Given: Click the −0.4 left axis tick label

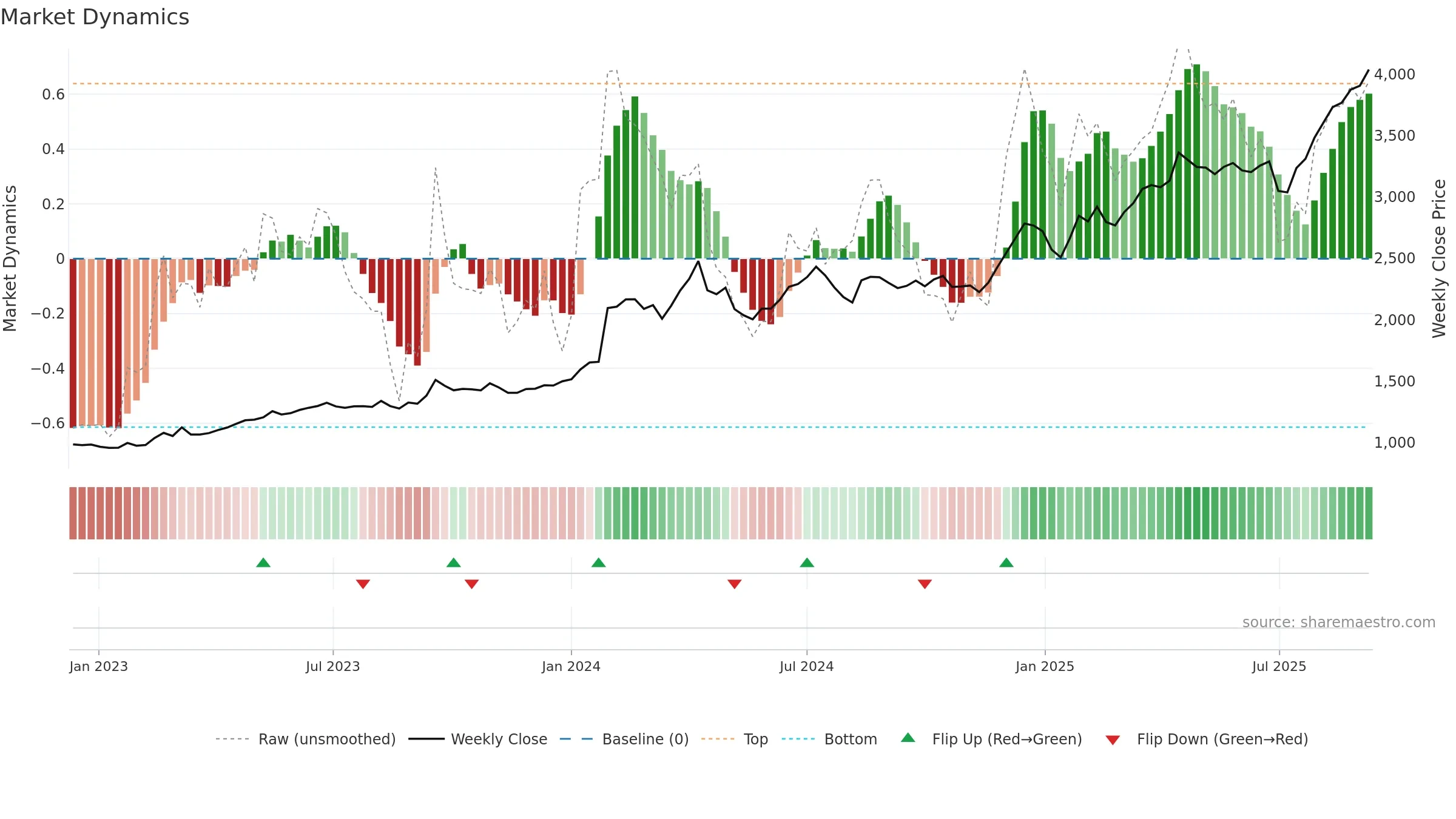Looking at the screenshot, I should [48, 368].
